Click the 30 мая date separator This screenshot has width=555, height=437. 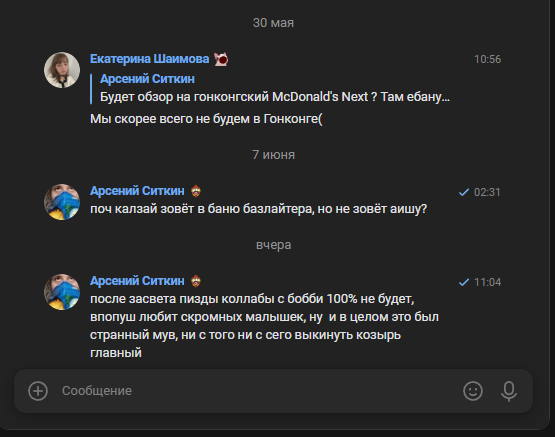273,23
